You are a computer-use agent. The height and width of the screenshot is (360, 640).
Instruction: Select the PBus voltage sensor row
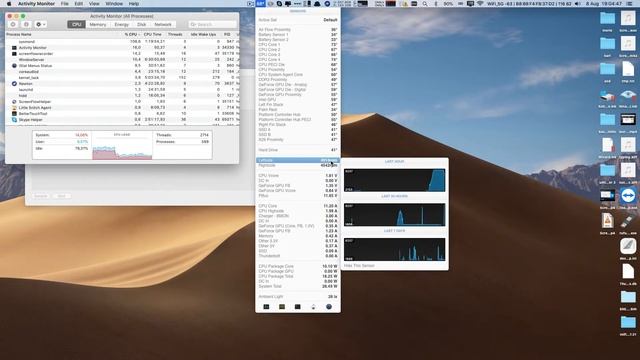(x=298, y=196)
